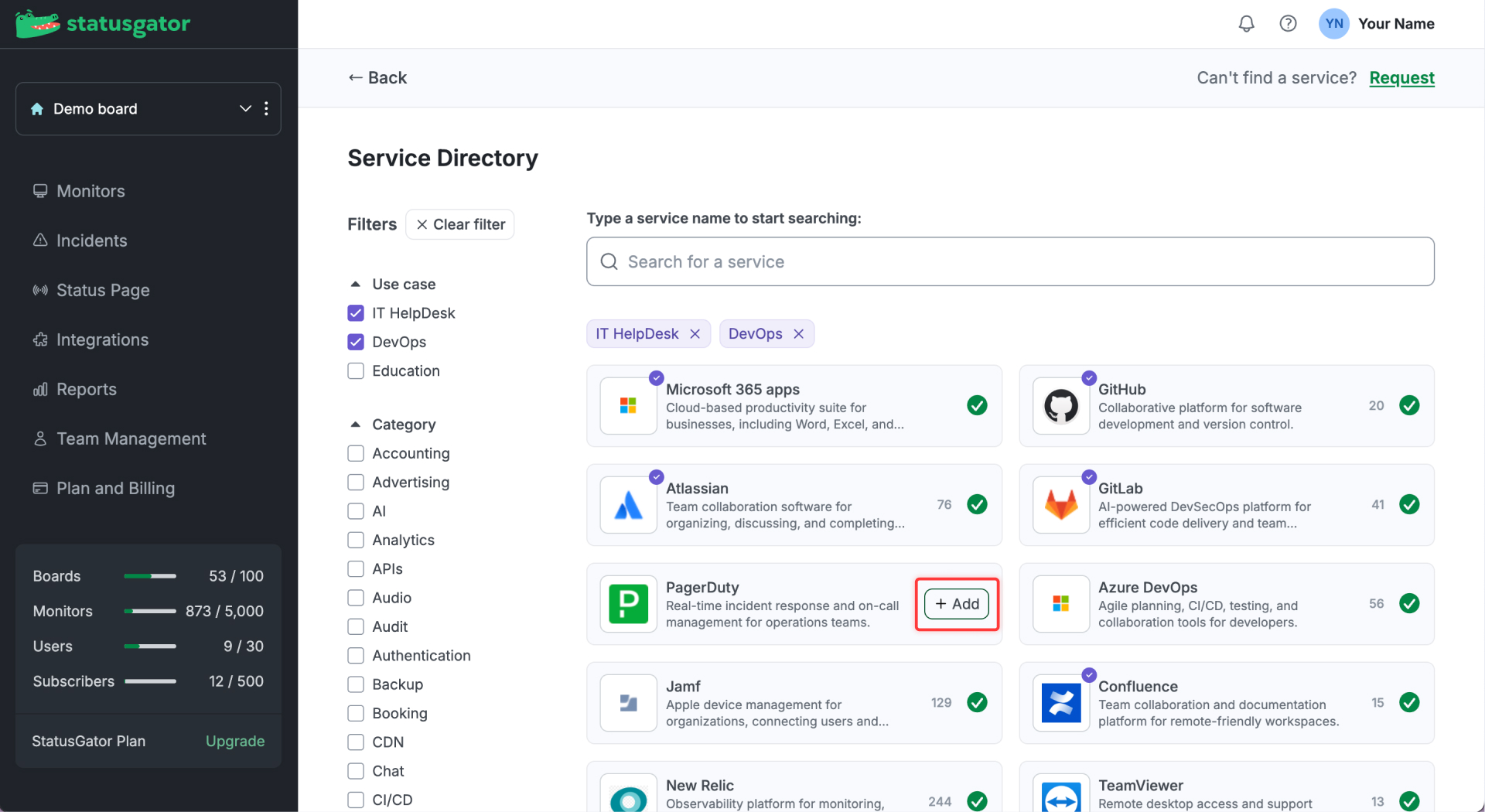Click the YN user avatar

point(1334,24)
